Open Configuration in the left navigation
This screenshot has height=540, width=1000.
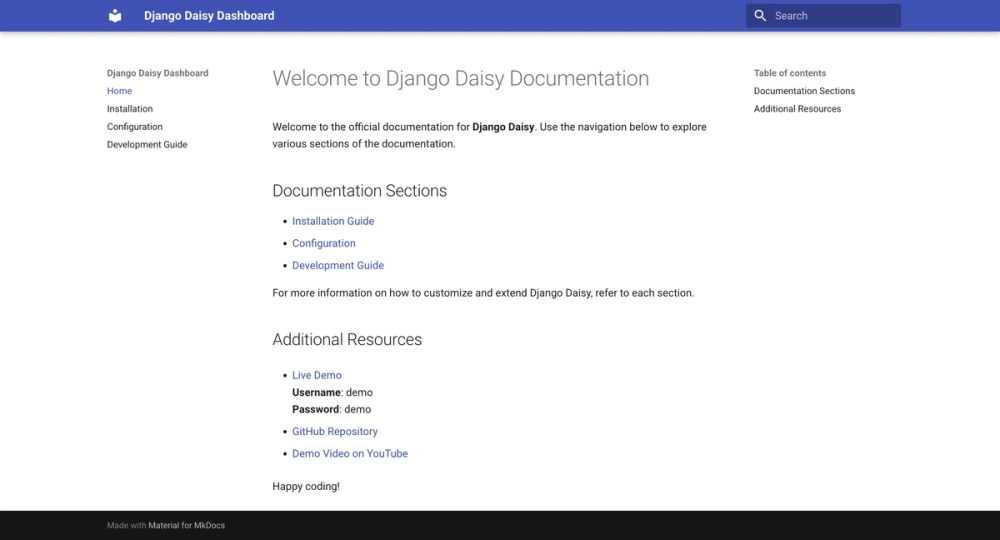pos(135,127)
